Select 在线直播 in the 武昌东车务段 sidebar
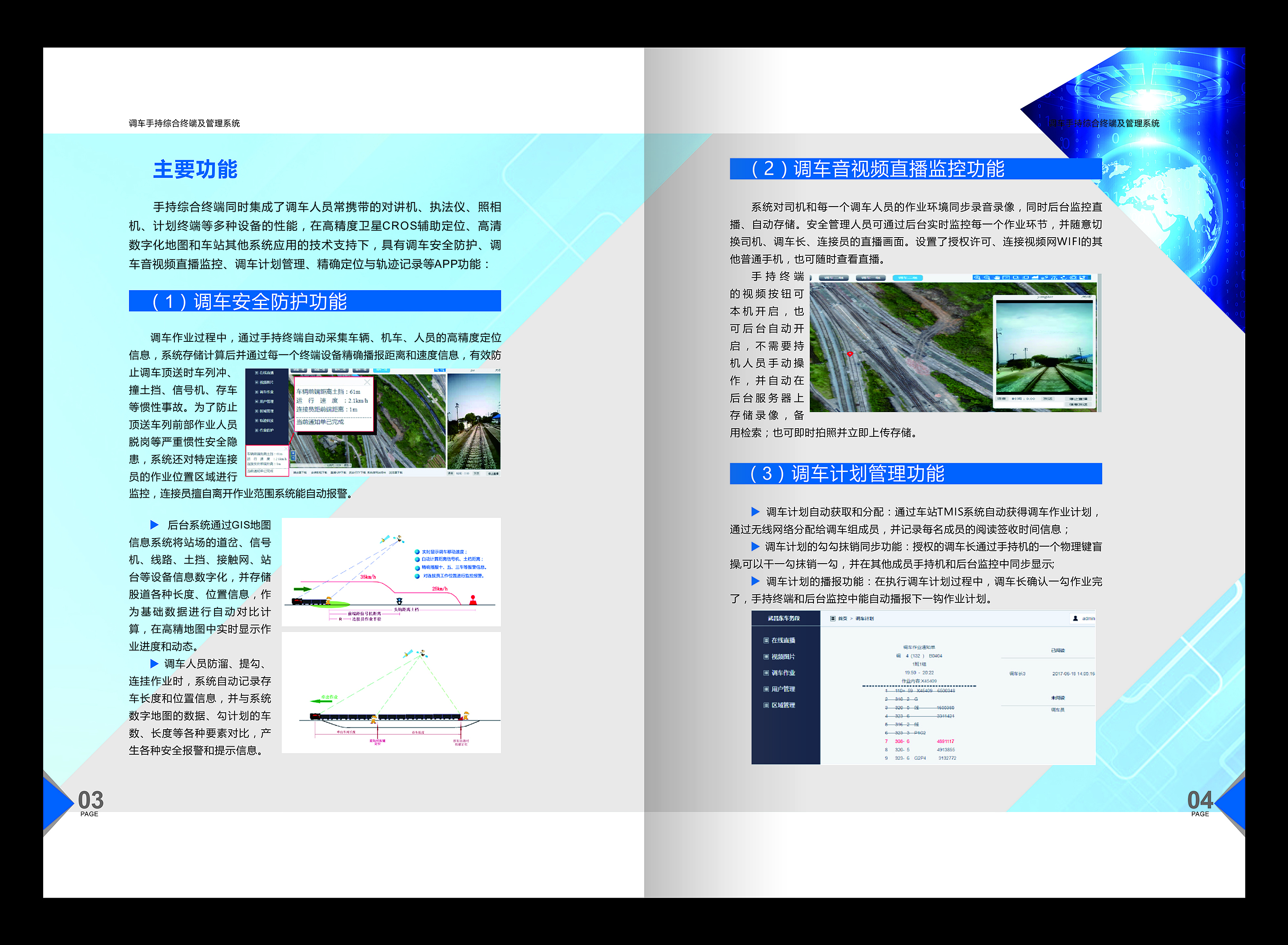Screen dimensions: 1288x945 [x=780, y=640]
